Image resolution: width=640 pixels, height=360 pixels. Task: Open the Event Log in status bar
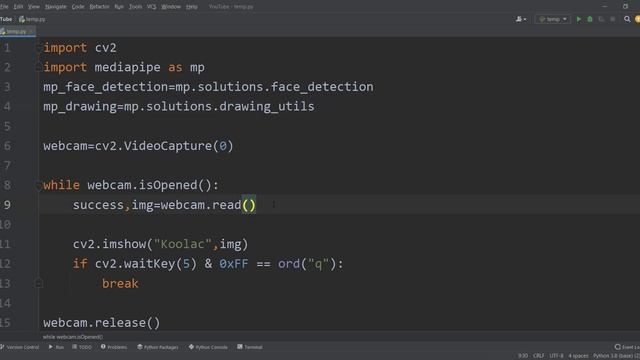point(627,347)
